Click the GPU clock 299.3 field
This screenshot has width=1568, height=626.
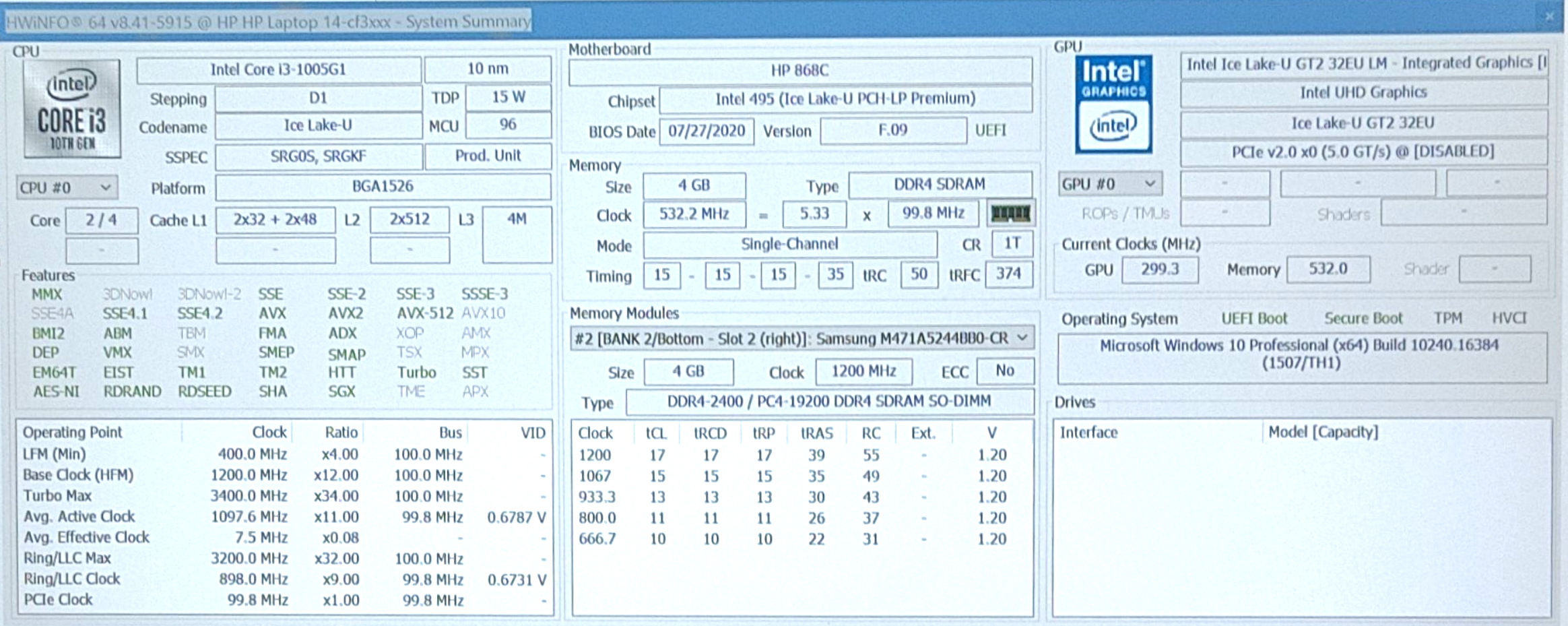(x=1160, y=270)
